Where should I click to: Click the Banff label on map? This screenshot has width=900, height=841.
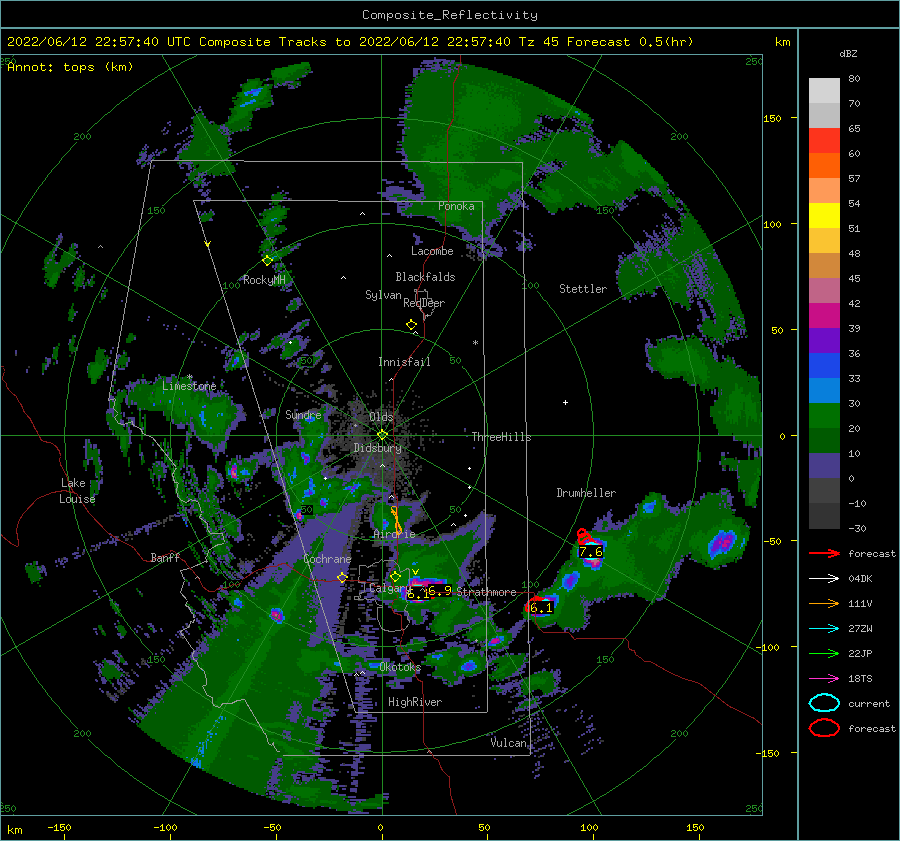(x=165, y=557)
